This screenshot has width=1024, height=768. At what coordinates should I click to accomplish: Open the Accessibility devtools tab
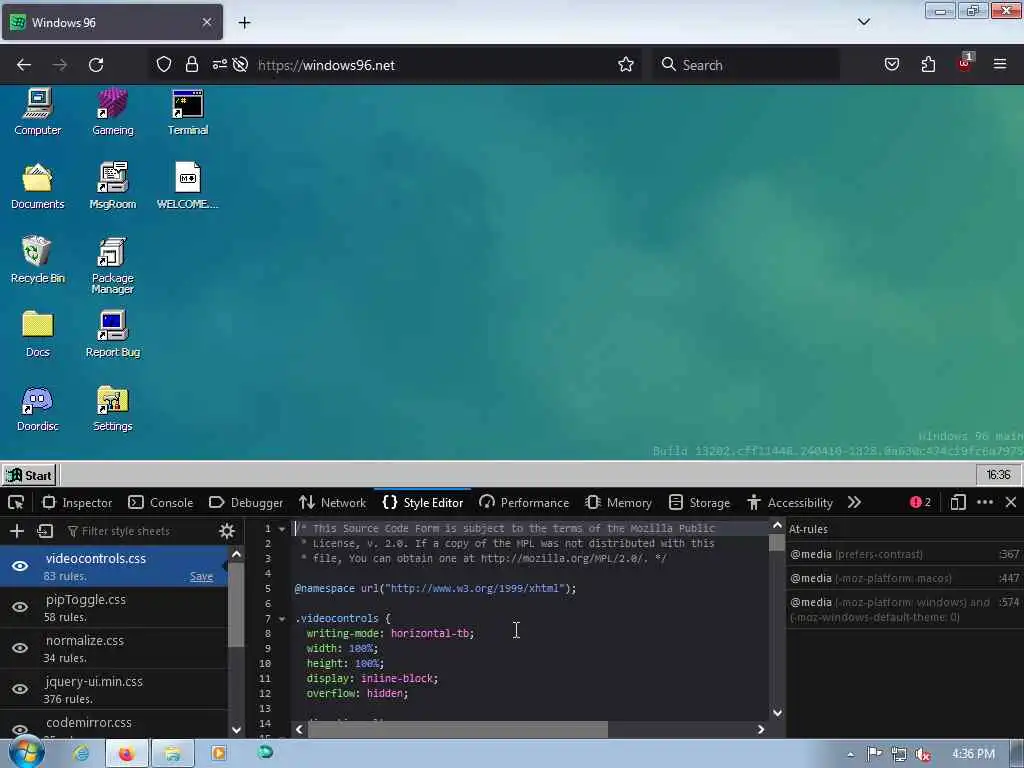[x=790, y=502]
